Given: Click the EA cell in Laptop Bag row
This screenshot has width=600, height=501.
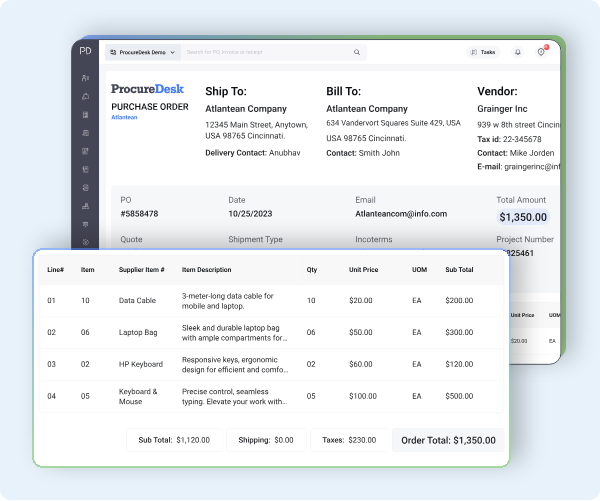Looking at the screenshot, I should (417, 332).
